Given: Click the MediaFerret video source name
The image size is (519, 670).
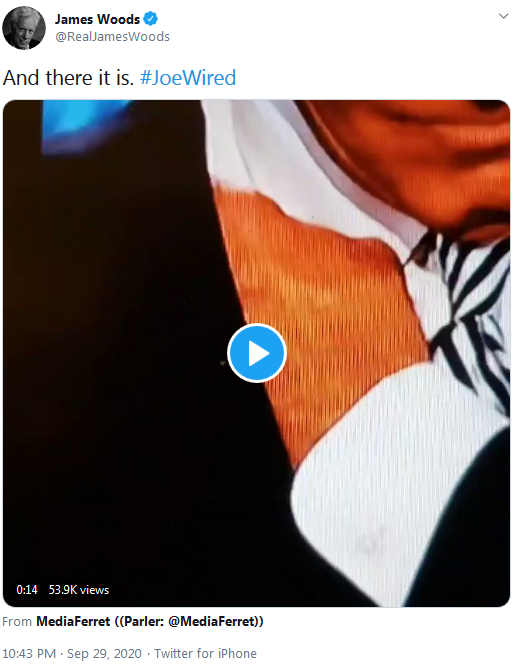Looking at the screenshot, I should point(73,621).
